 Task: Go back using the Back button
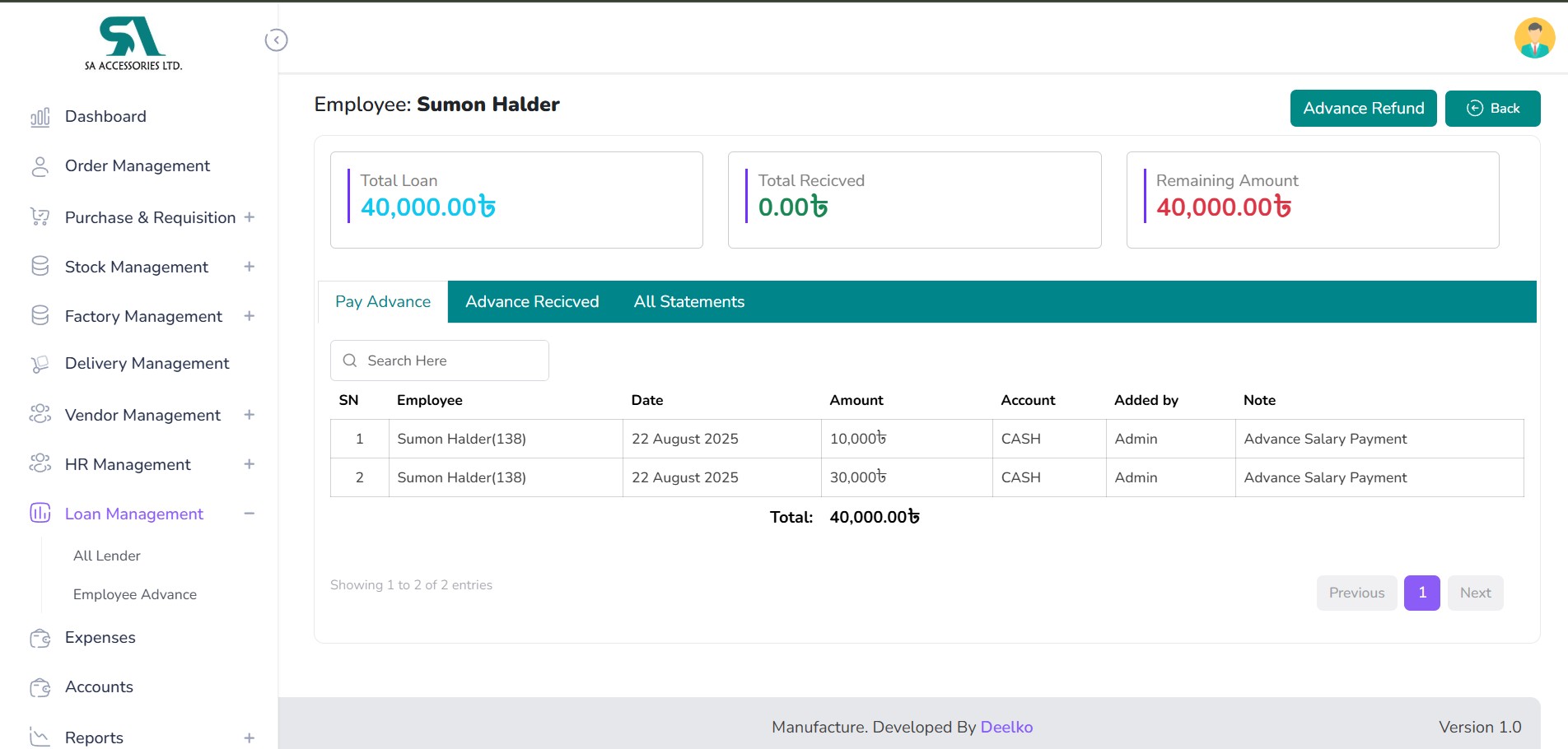[1492, 109]
